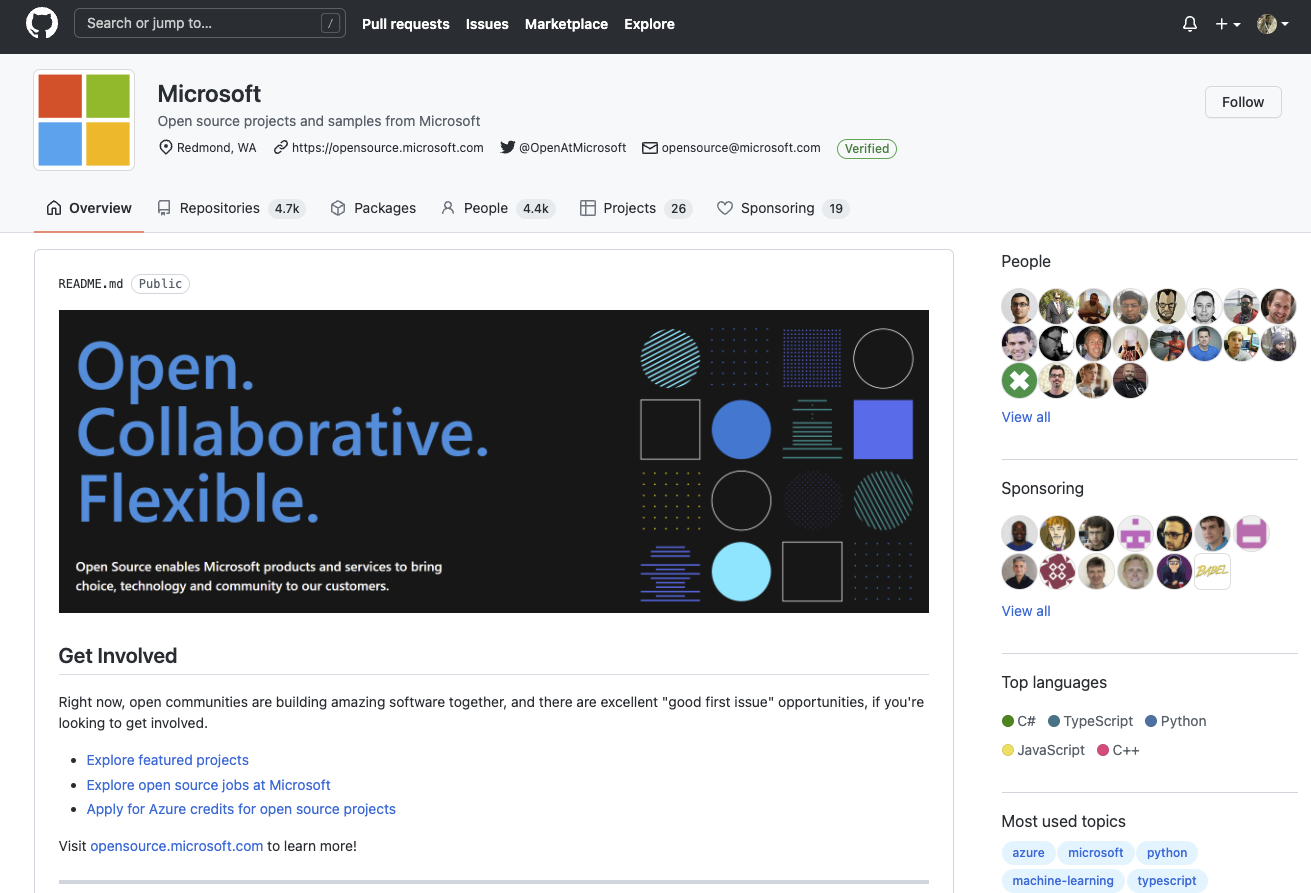The width and height of the screenshot is (1311, 893).
Task: Open Explore open source jobs at Microsoft
Action: pos(208,785)
